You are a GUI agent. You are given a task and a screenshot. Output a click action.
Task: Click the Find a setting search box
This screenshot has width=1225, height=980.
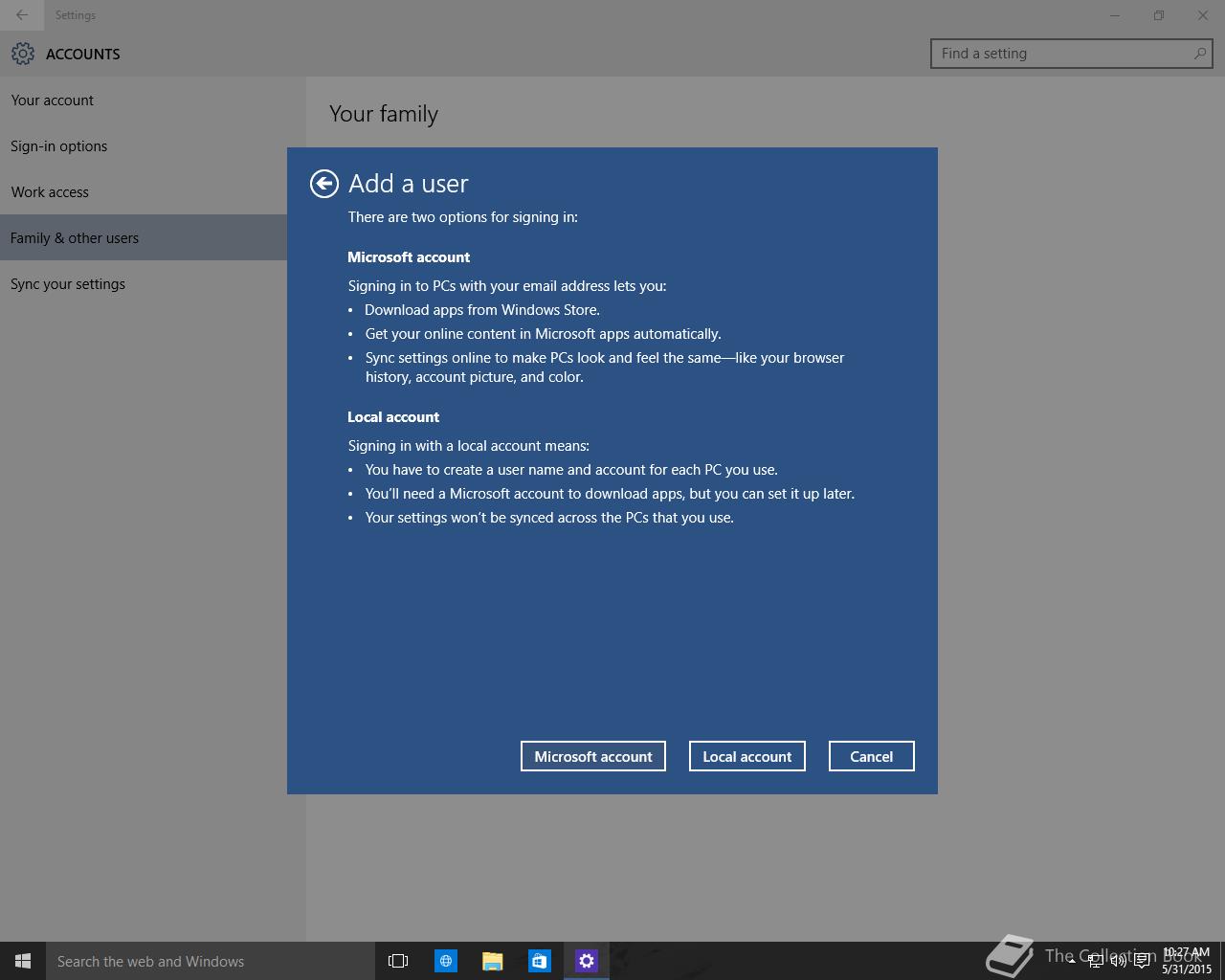(1072, 54)
